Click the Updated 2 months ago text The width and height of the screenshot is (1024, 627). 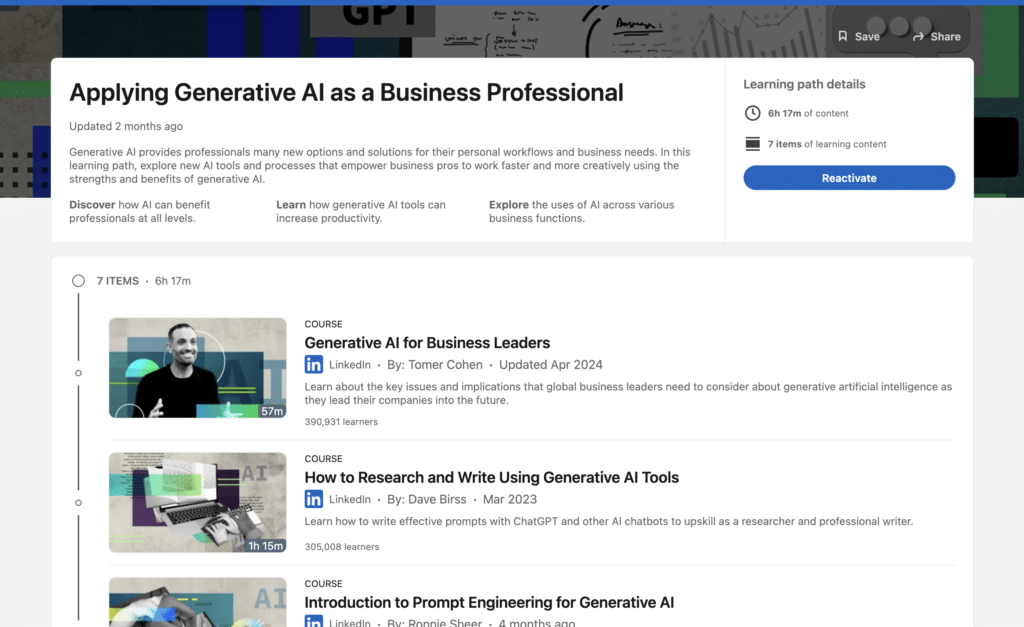(x=126, y=126)
